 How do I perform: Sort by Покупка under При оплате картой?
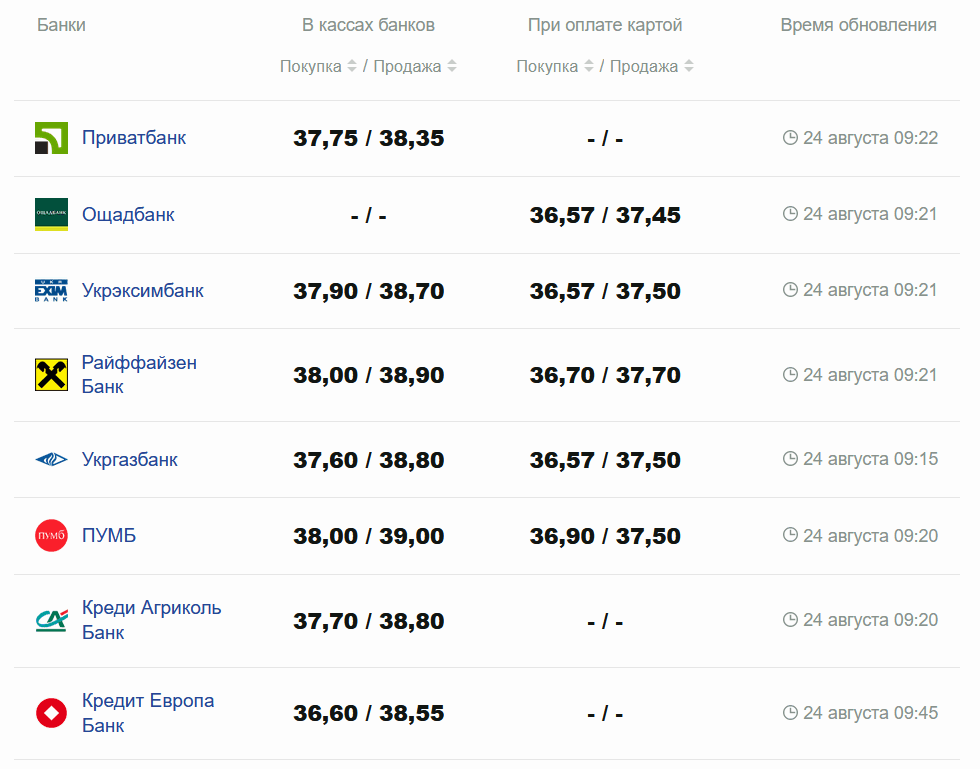point(555,67)
